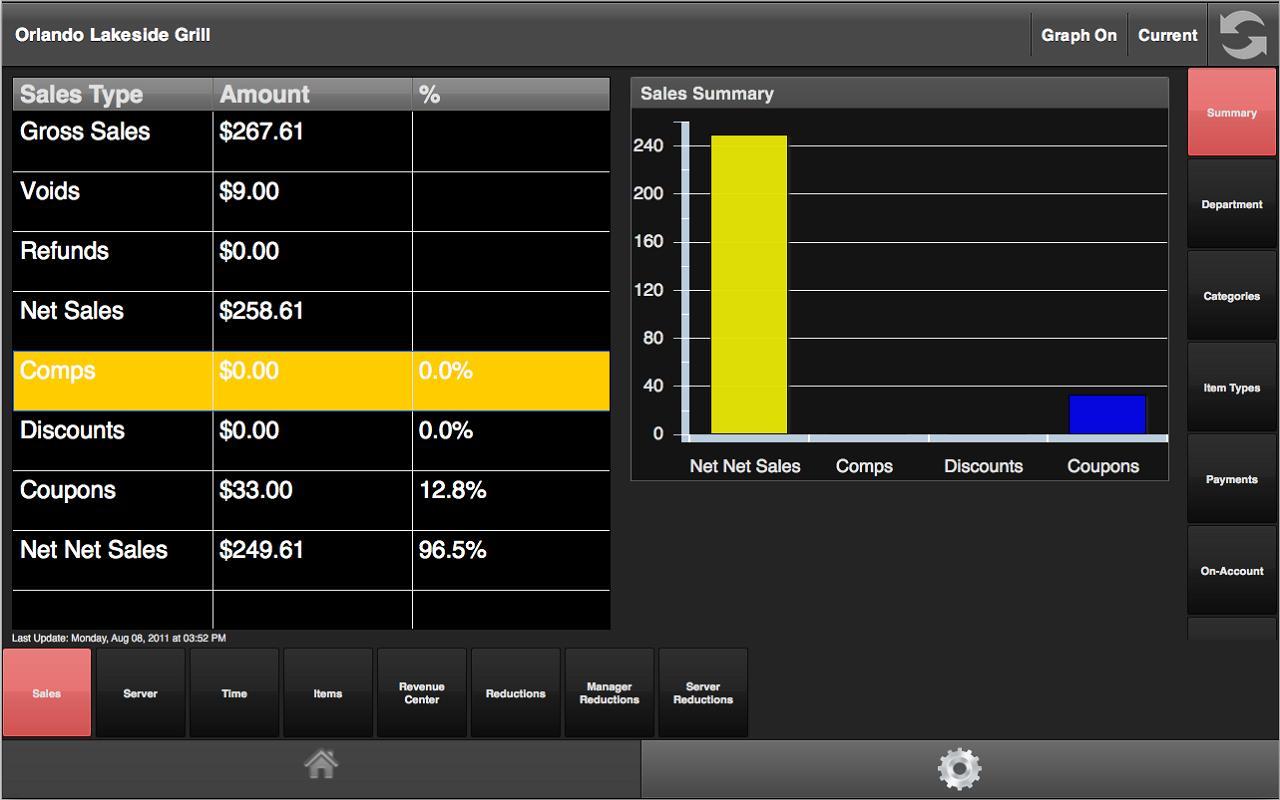This screenshot has height=800, width=1280.
Task: Select the Voids row
Action: [311, 201]
